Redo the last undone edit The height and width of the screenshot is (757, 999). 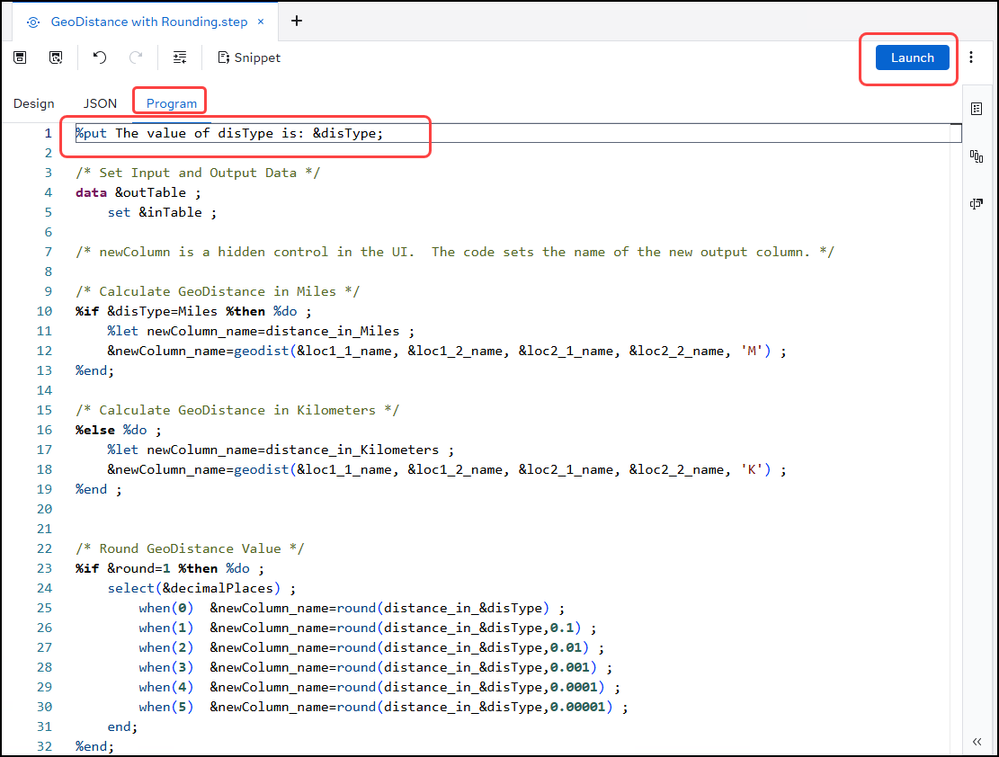click(136, 57)
